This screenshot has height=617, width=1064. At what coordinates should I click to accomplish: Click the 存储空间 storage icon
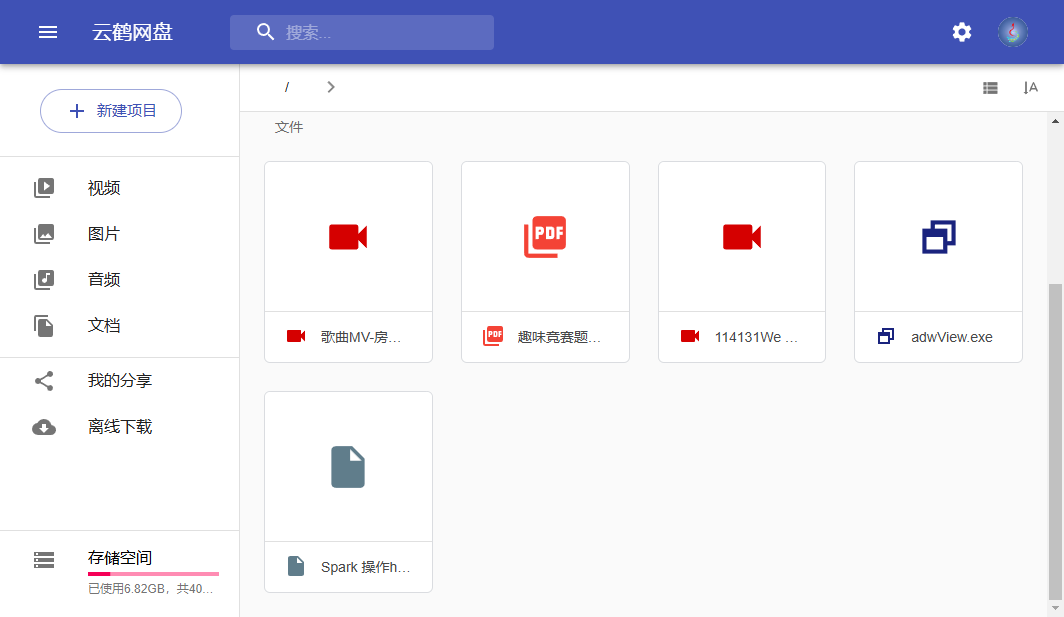[x=44, y=560]
